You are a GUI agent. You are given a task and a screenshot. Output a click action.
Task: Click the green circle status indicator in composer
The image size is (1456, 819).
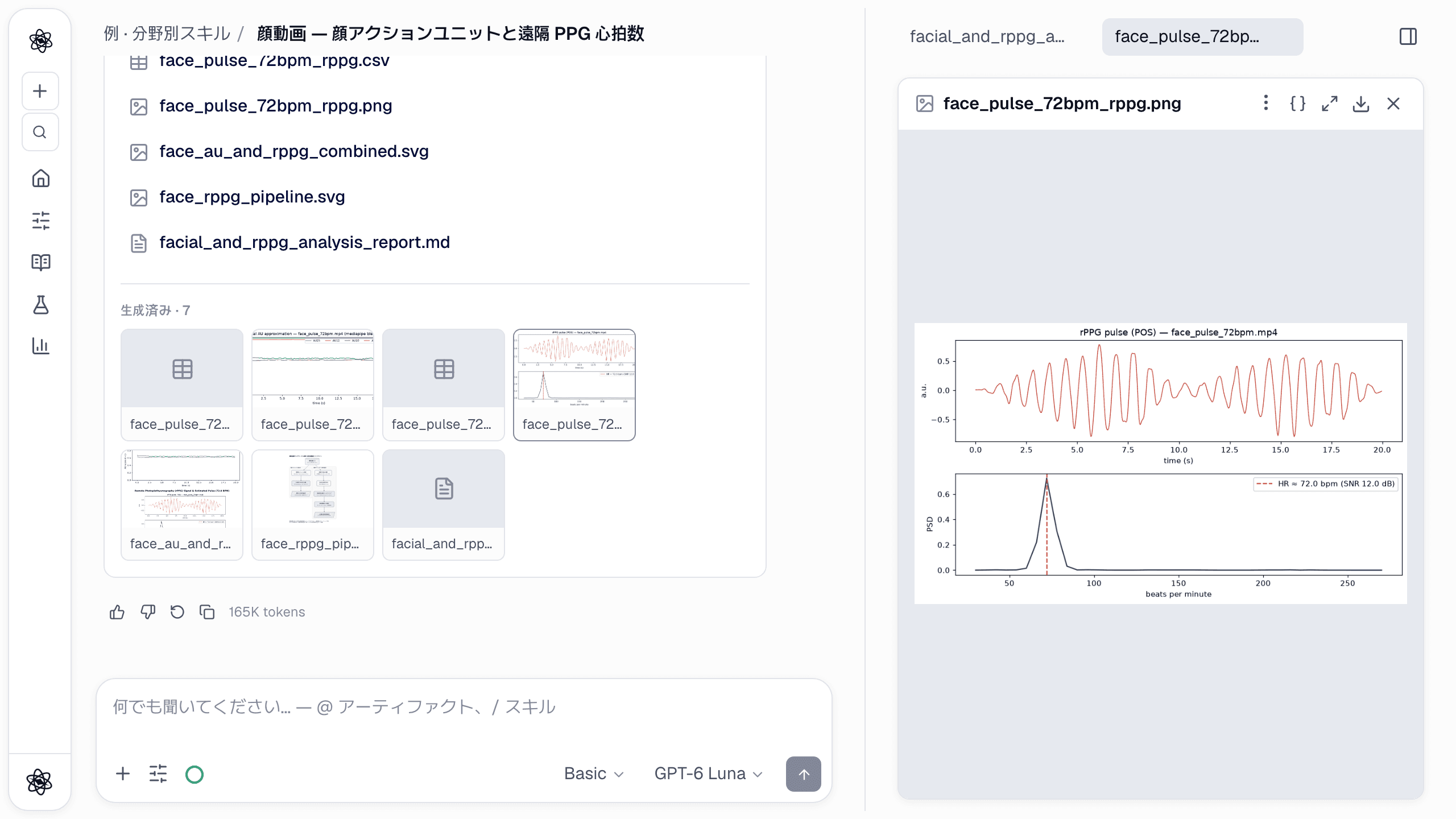tap(195, 774)
